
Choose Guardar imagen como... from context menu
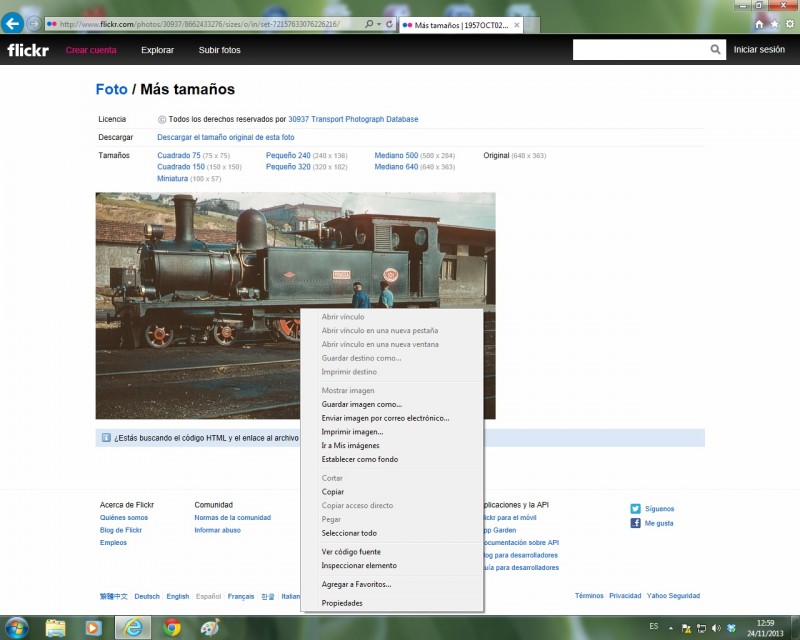tap(362, 404)
